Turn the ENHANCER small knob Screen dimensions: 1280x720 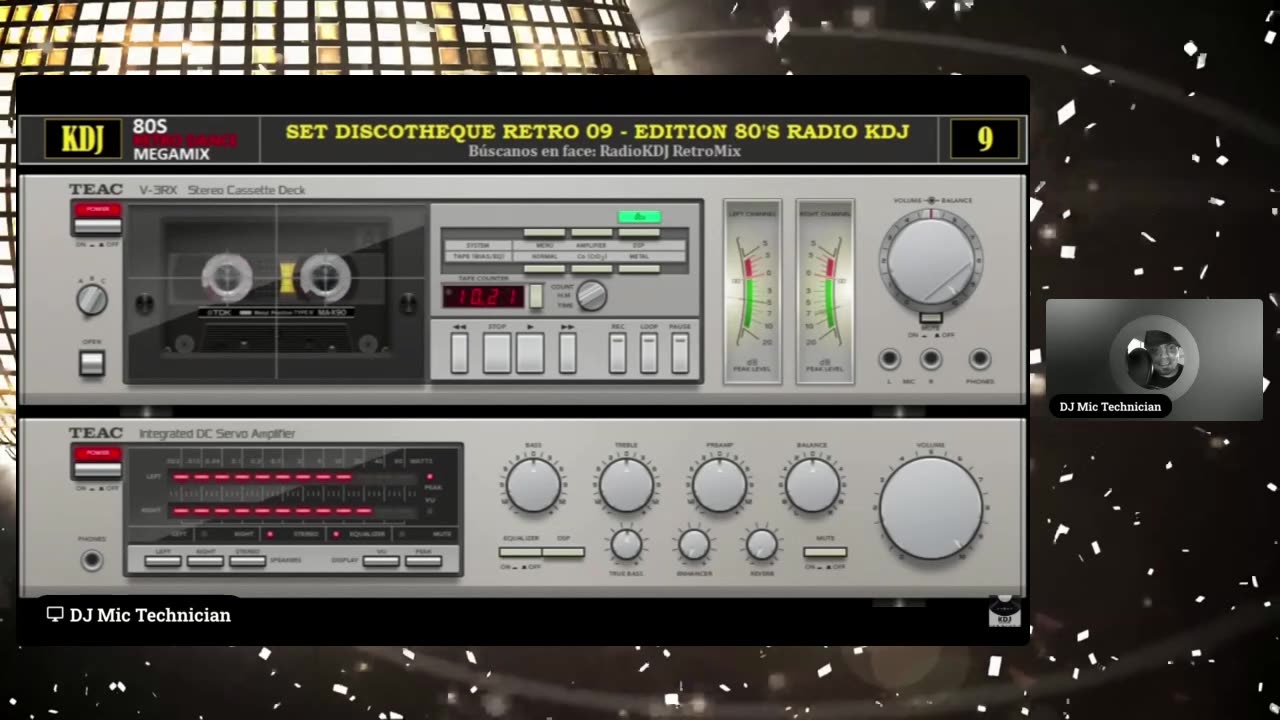pyautogui.click(x=694, y=545)
